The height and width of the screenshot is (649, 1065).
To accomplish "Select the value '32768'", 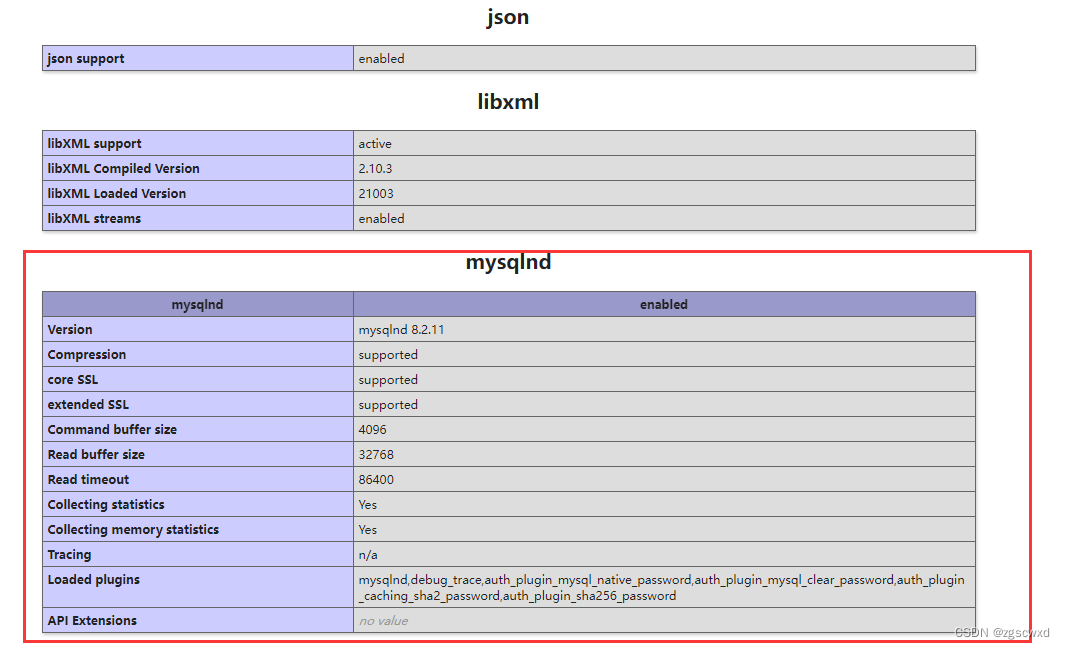I will click(376, 455).
